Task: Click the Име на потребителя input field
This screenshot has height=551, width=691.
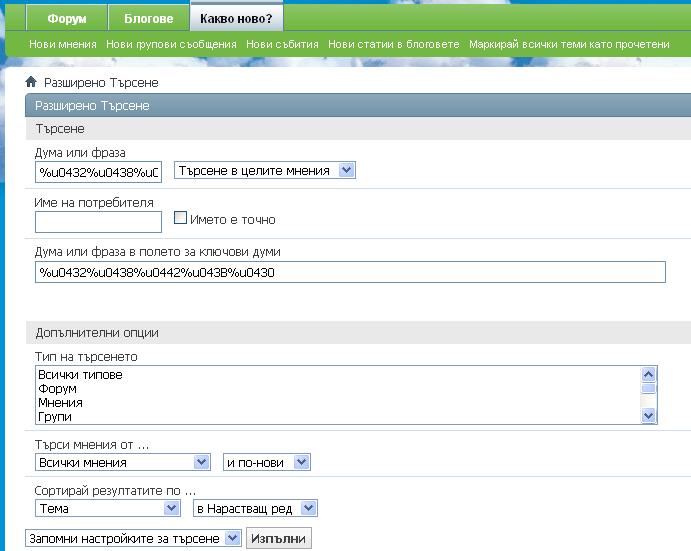Action: pos(98,221)
